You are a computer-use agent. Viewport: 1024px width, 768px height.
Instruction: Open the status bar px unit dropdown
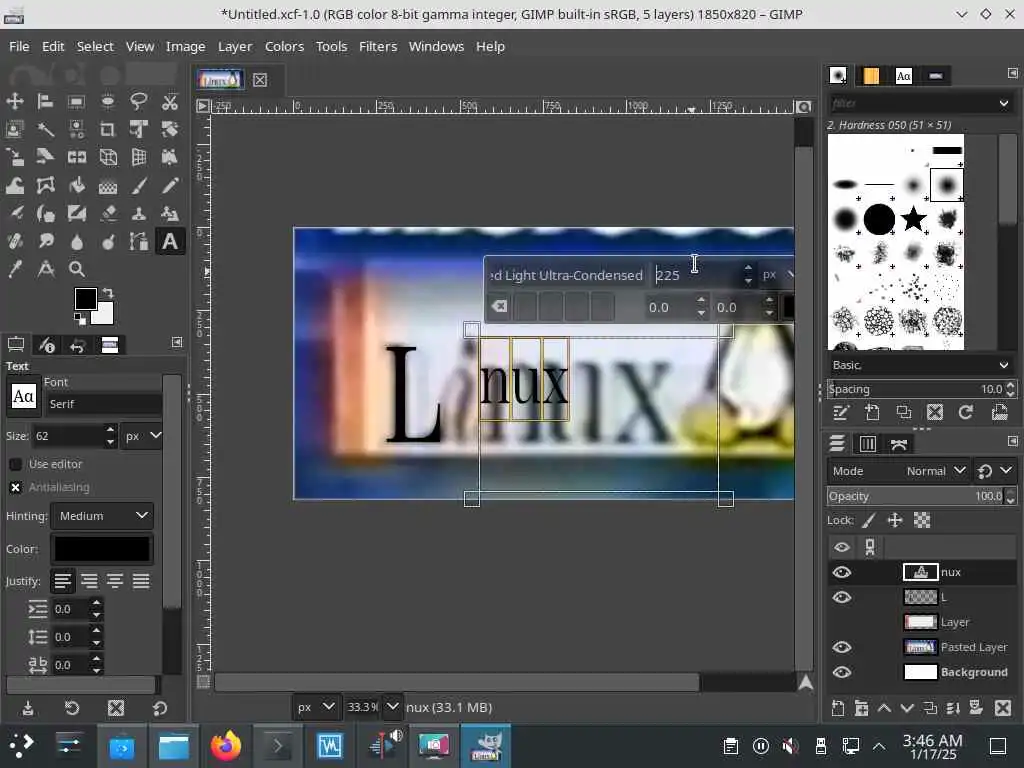tap(315, 707)
